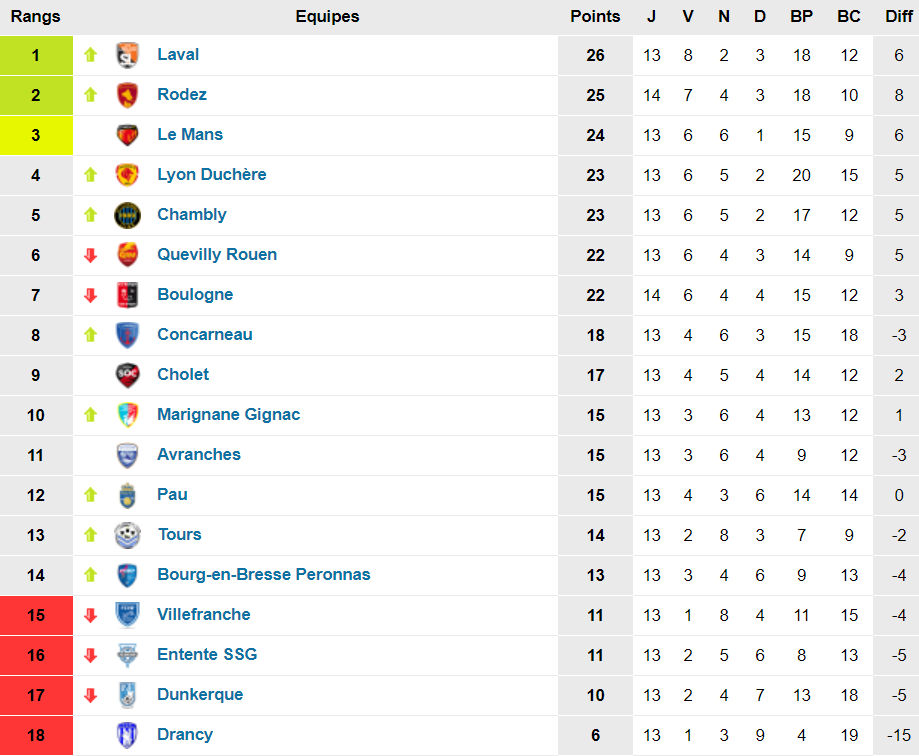Click the yellow rank 3 cell
919x756 pixels.
coord(36,135)
